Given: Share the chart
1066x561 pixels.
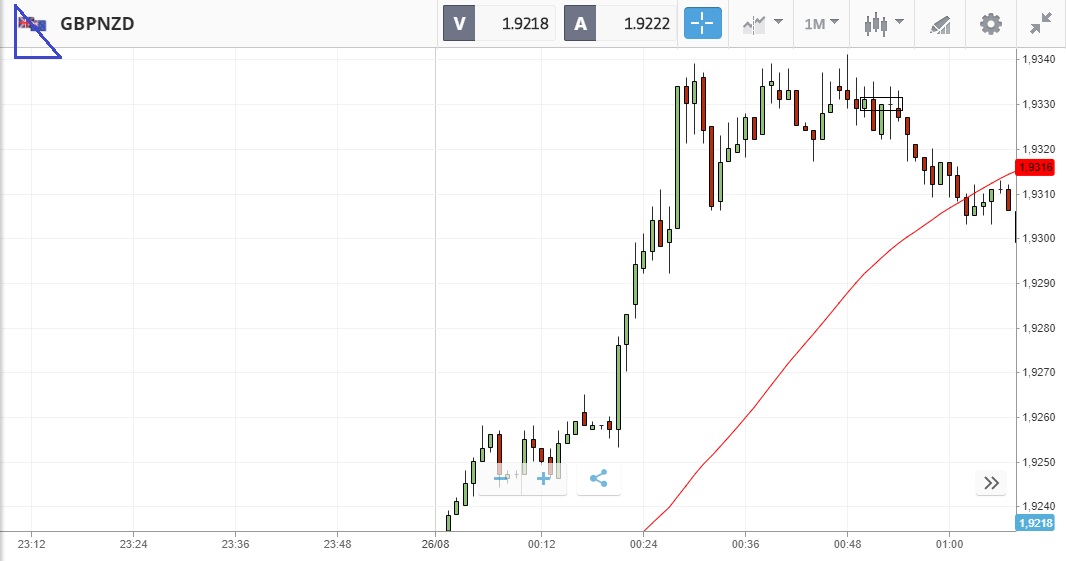Looking at the screenshot, I should tap(598, 479).
